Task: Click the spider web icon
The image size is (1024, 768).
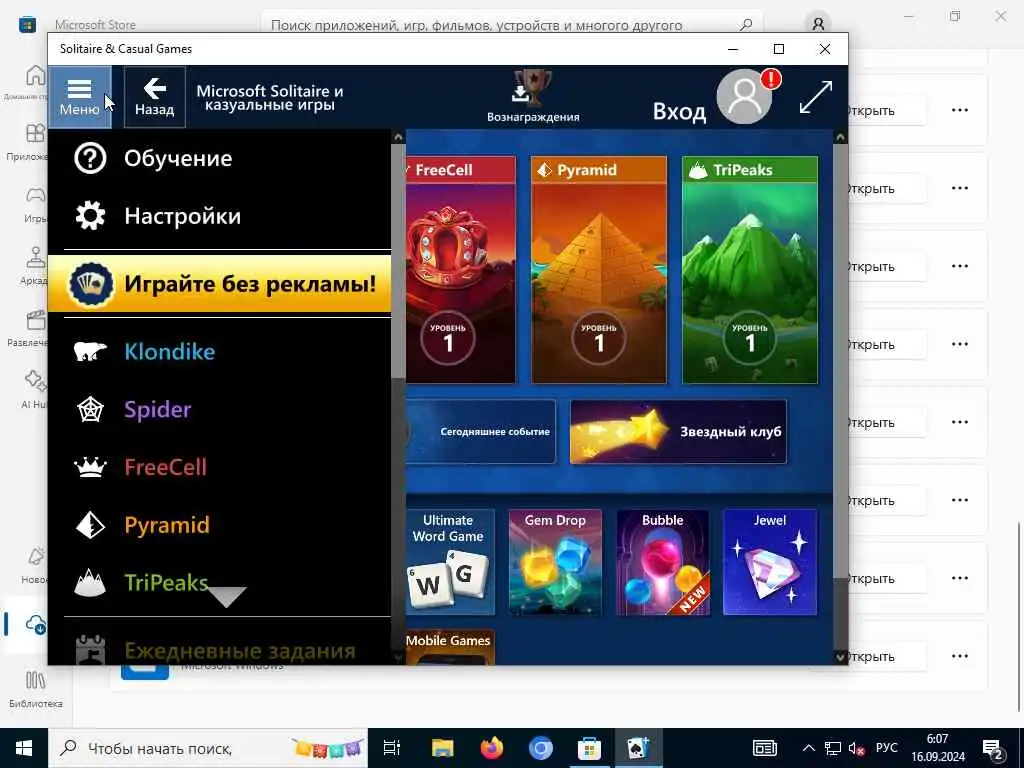Action: (x=90, y=409)
